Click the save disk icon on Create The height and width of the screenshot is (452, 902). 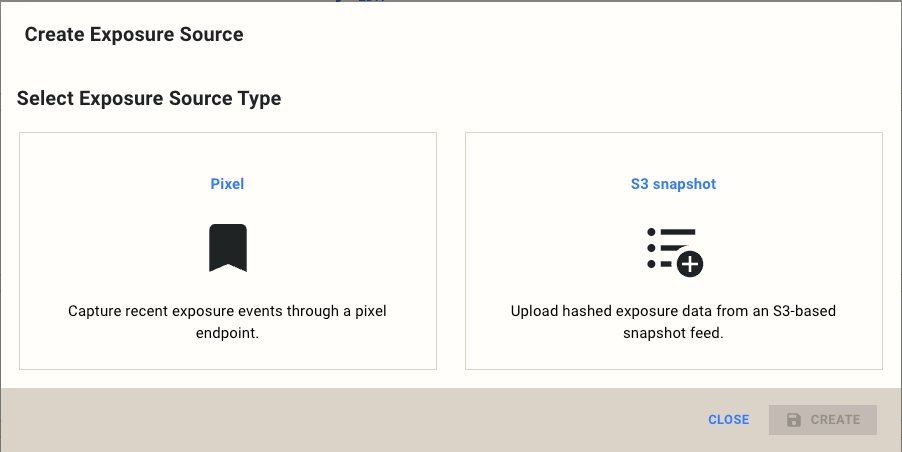coord(794,420)
